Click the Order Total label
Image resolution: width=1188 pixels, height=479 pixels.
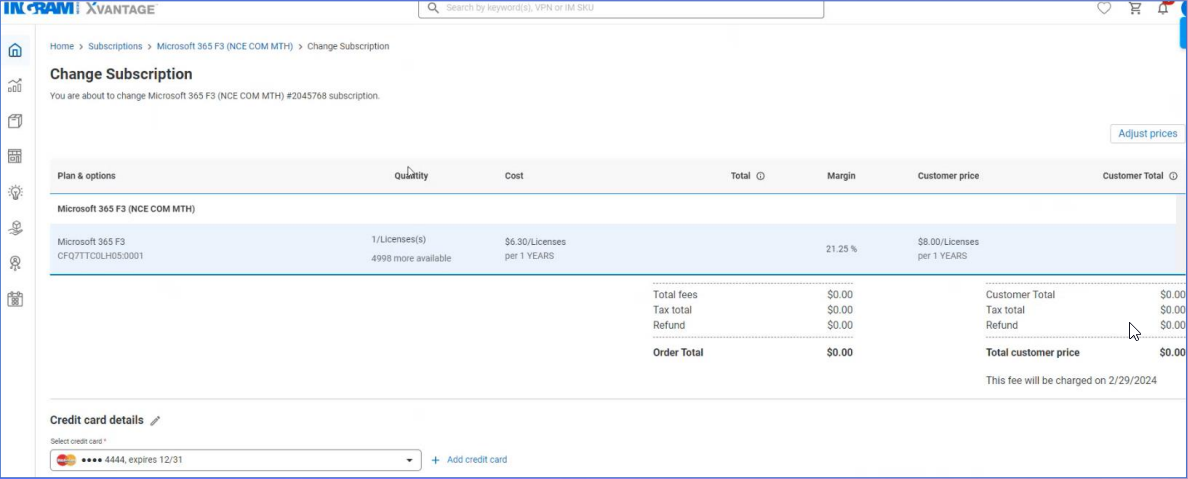point(678,352)
